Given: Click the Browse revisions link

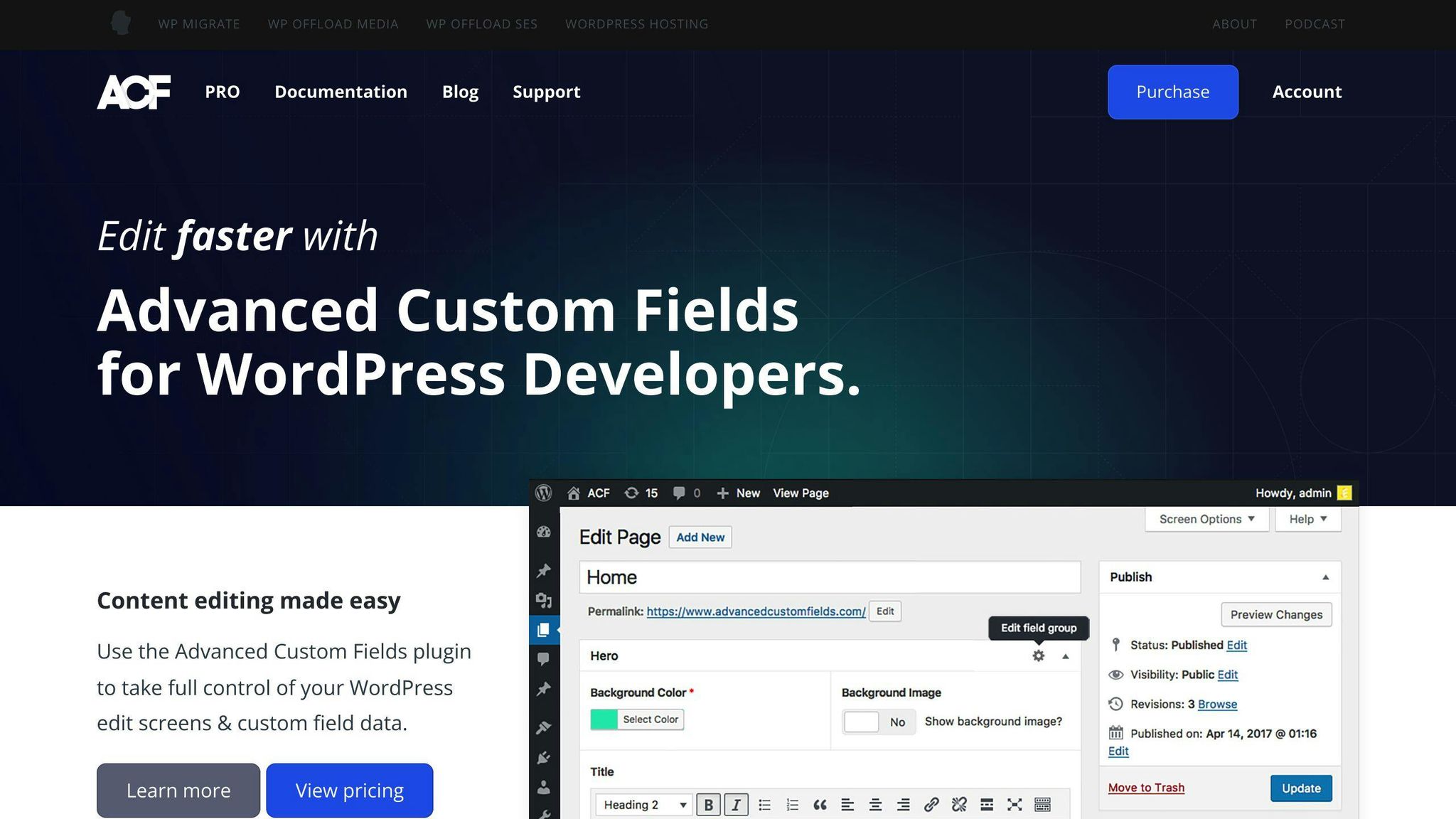Looking at the screenshot, I should pyautogui.click(x=1217, y=705).
